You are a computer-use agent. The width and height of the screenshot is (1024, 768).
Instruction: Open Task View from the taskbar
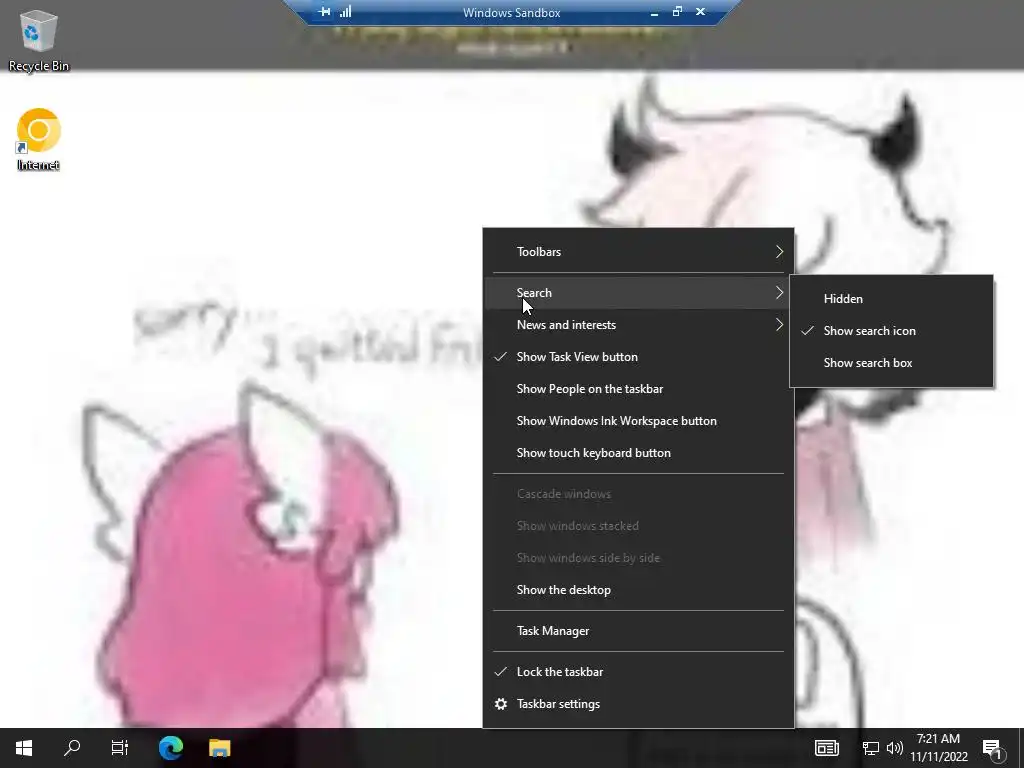(x=120, y=748)
